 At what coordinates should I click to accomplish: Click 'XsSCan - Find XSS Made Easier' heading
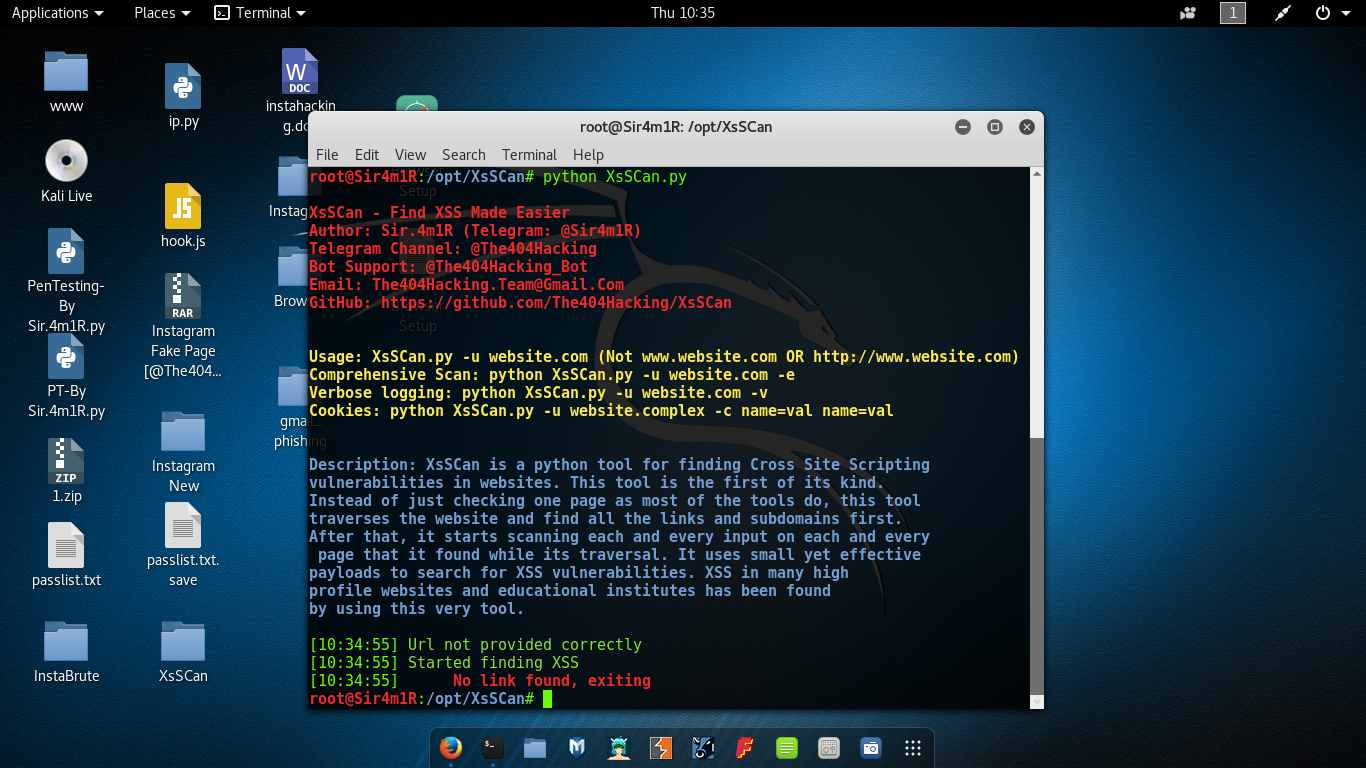pyautogui.click(x=439, y=212)
